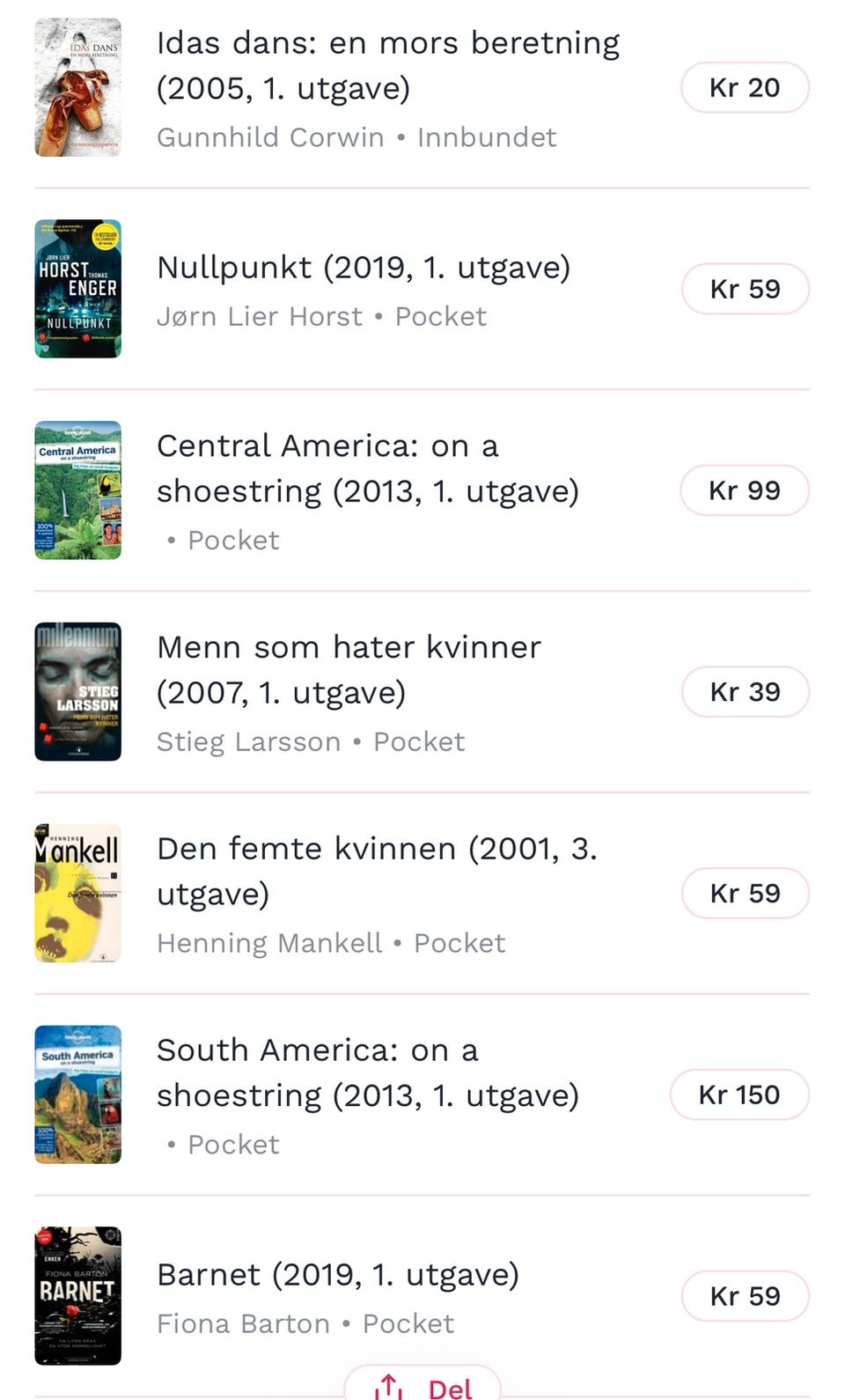This screenshot has height=1400, width=845.
Task: Tap the Idas dans book cover
Action: coord(77,87)
